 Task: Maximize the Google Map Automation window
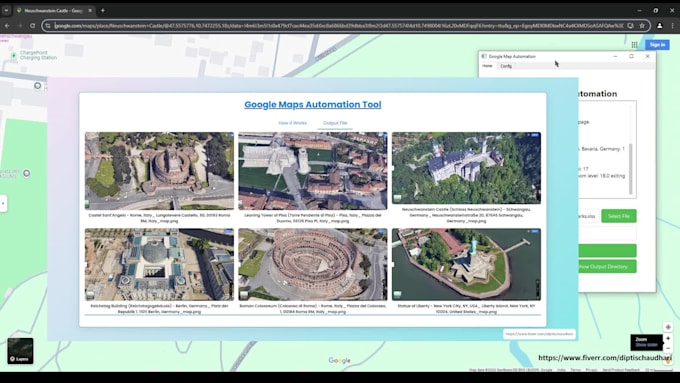coord(631,56)
